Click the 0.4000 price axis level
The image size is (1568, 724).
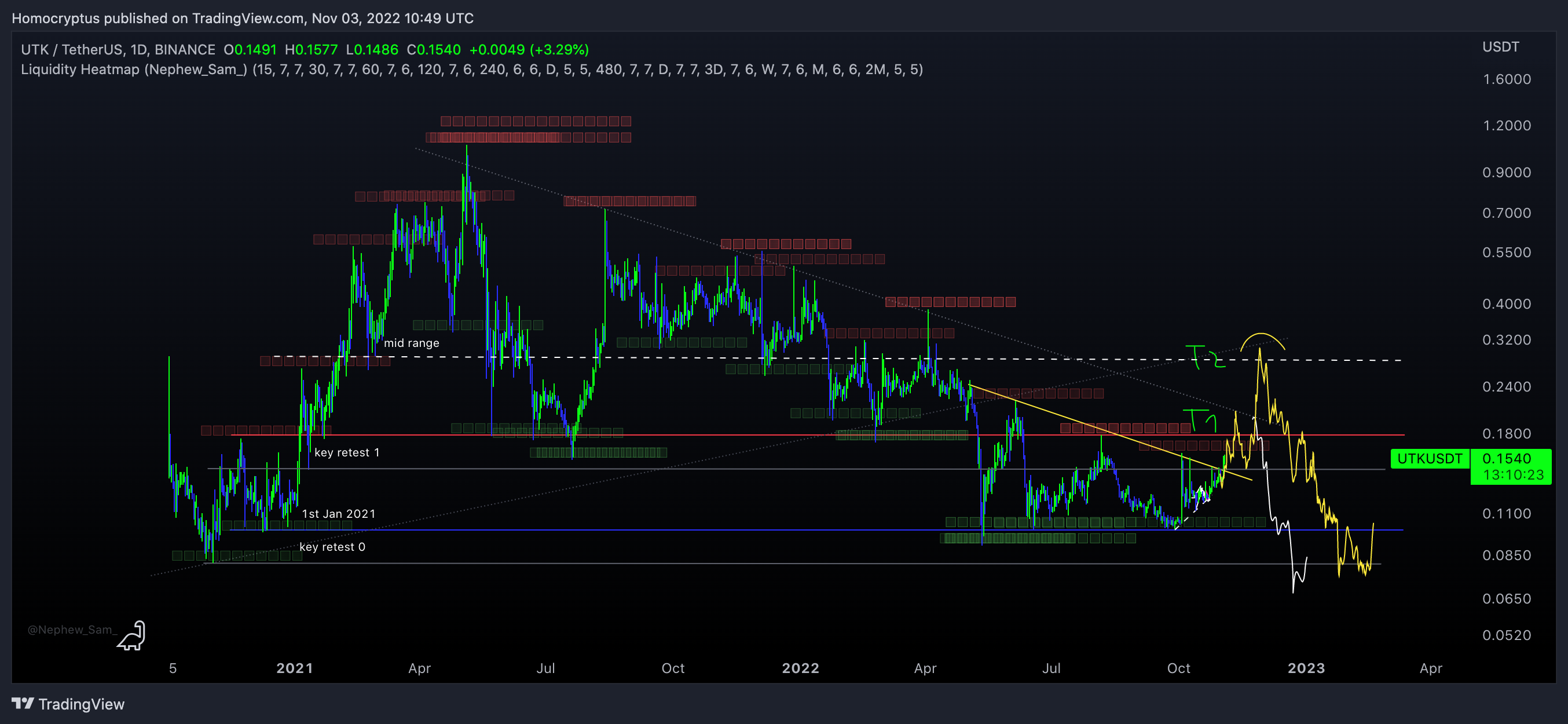tap(1507, 304)
